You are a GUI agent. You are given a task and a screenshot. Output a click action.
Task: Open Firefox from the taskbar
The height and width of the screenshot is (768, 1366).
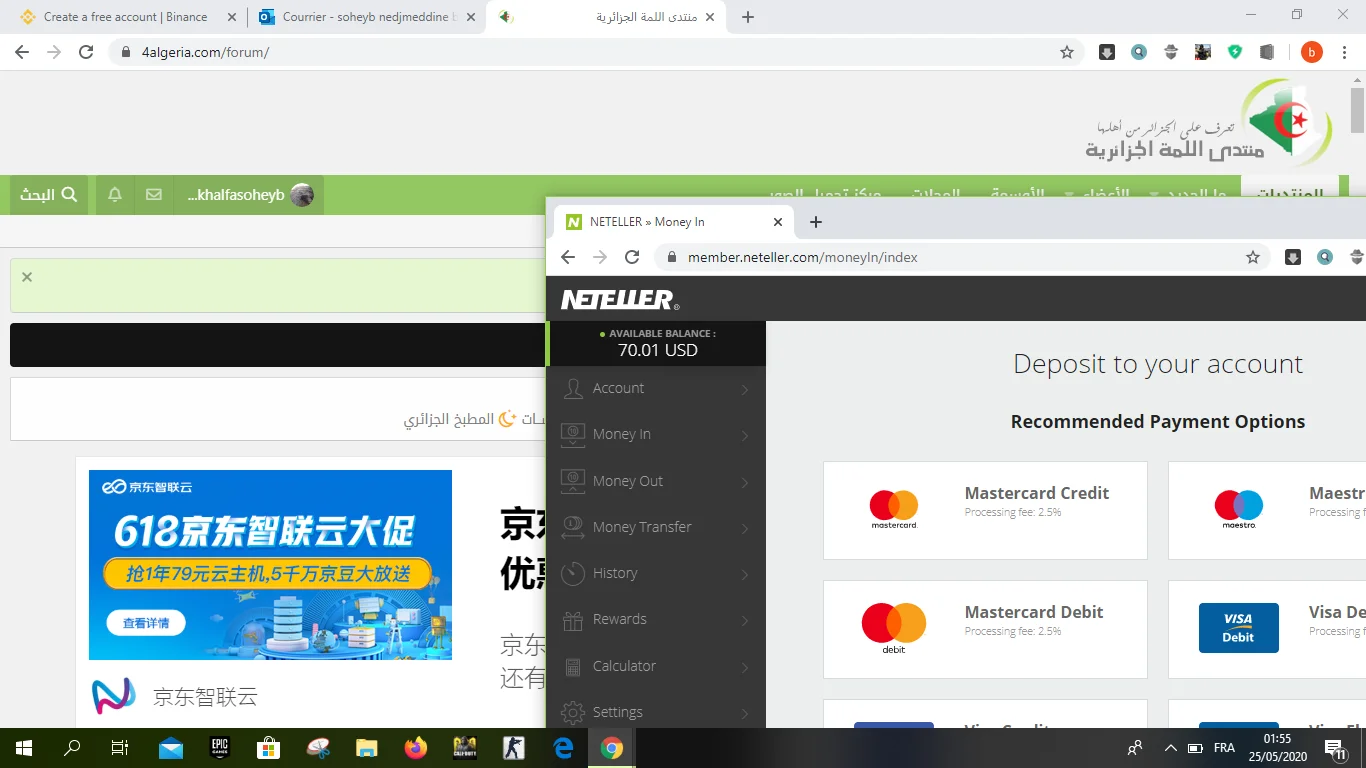tap(415, 748)
